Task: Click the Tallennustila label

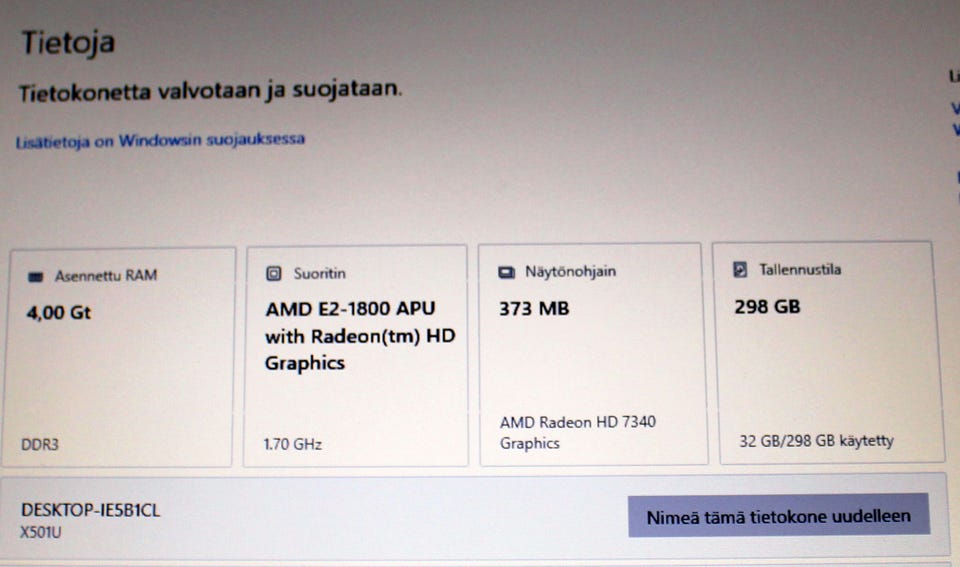Action: [800, 269]
